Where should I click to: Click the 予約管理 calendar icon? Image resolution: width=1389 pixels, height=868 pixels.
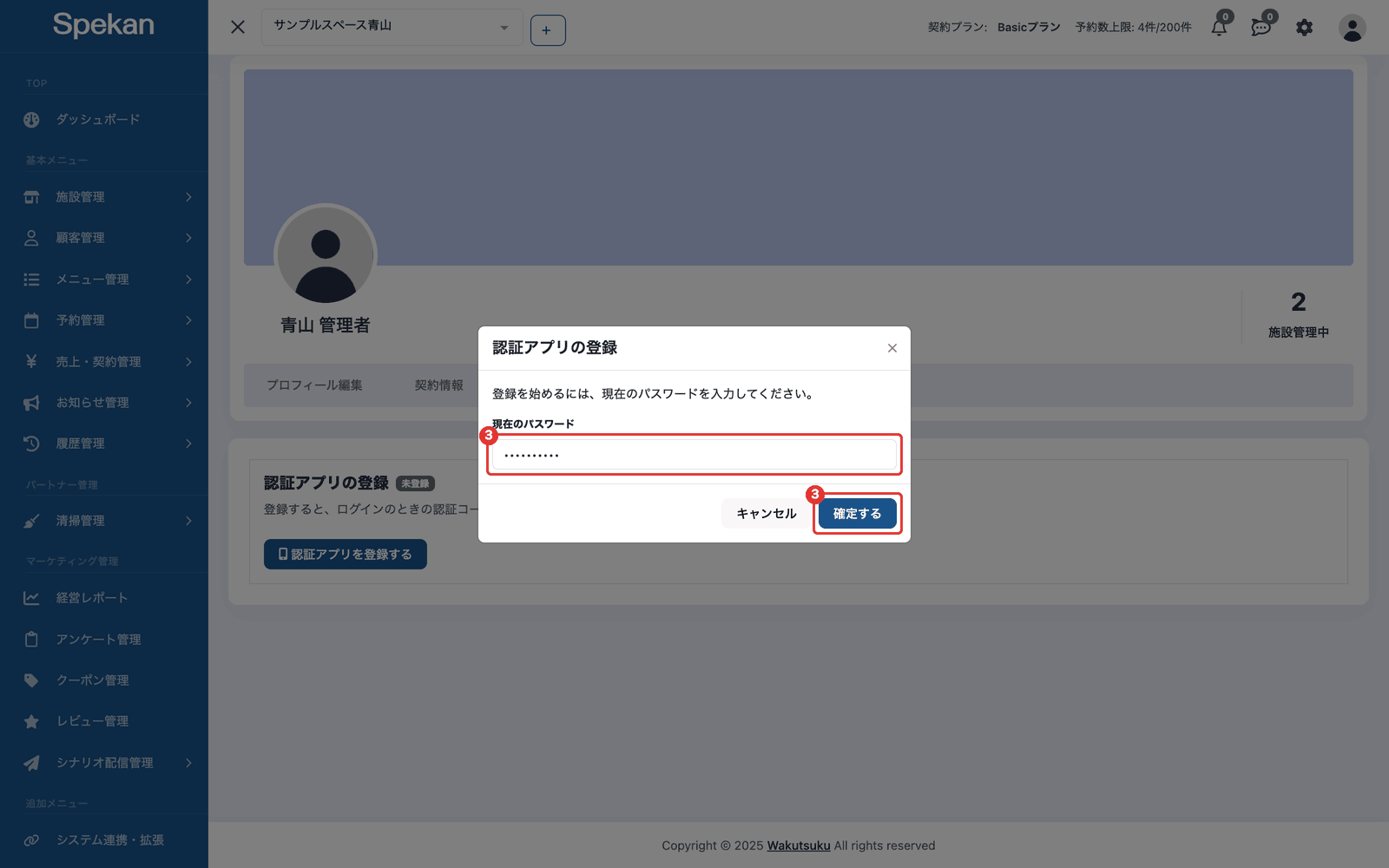31,320
